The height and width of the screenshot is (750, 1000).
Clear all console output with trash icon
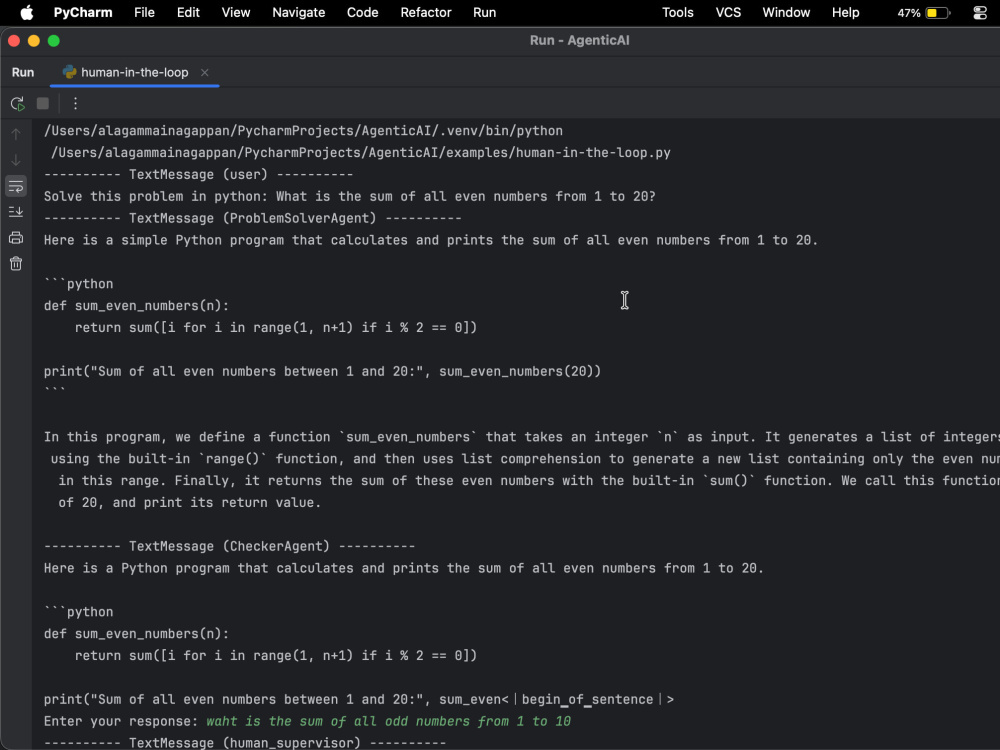[x=16, y=263]
